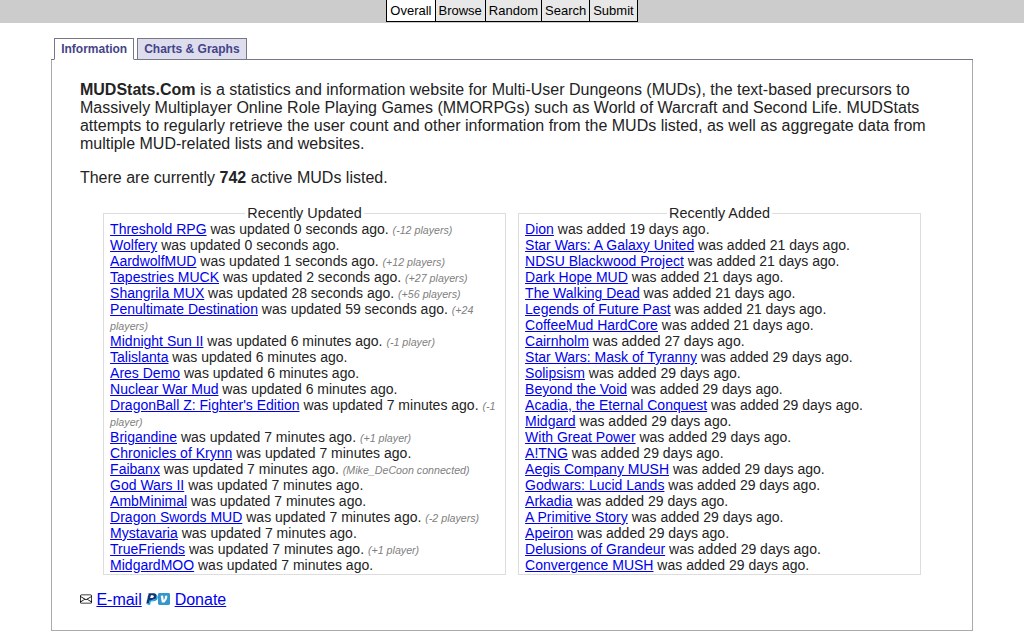Screen dimensions: 1024x640
Task: Open the Dragon Swords MUD link
Action: (x=176, y=517)
